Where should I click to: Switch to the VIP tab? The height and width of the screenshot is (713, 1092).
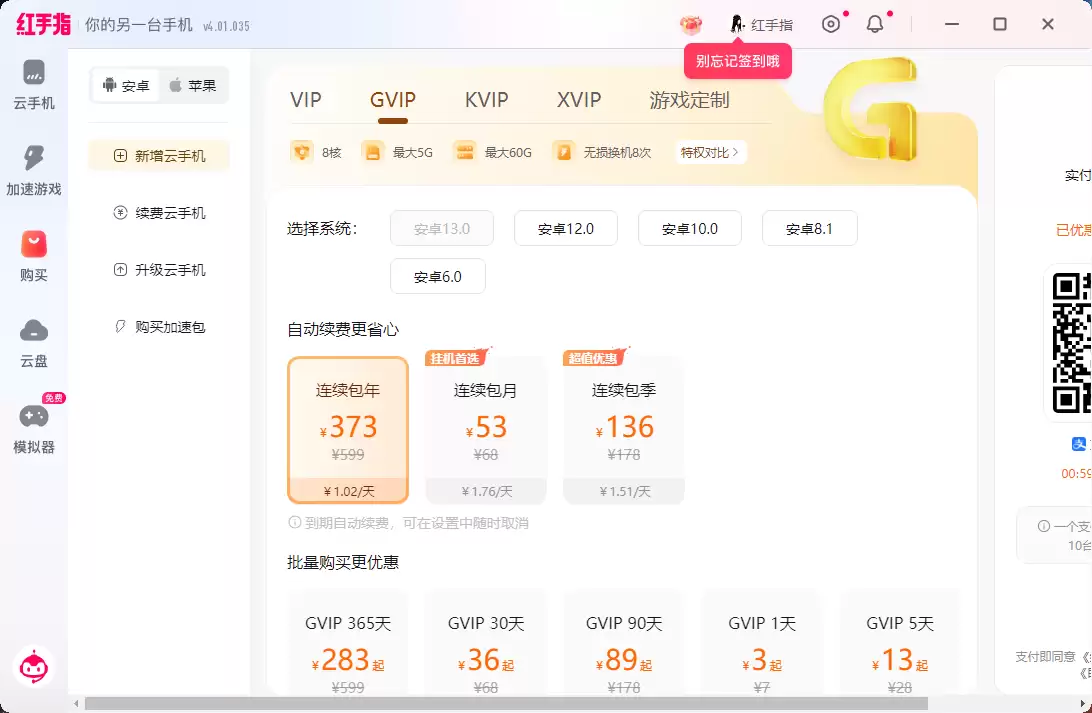(x=306, y=100)
